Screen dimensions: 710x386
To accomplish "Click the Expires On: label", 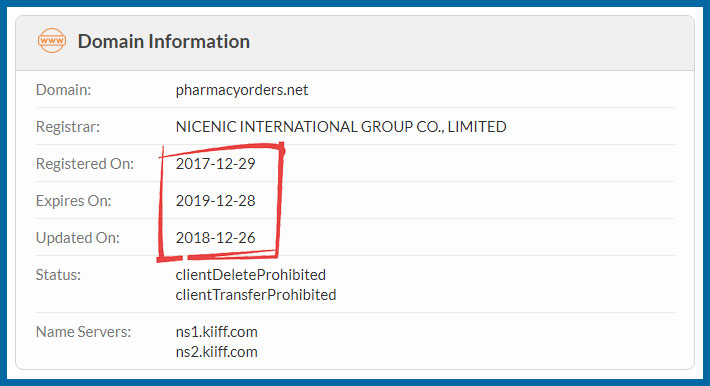I will pyautogui.click(x=73, y=201).
